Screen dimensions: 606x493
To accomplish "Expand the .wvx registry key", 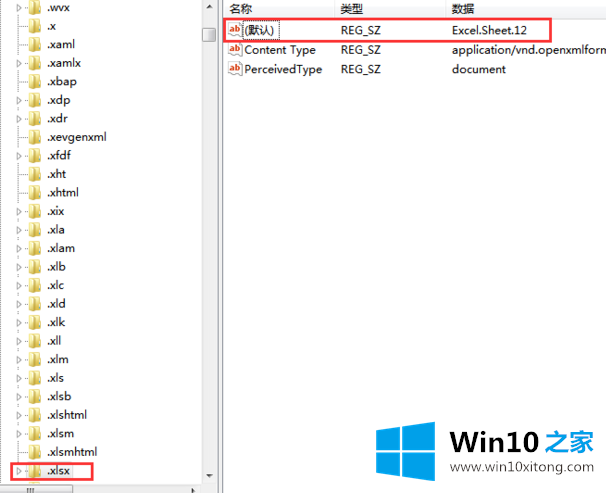I will point(18,8).
